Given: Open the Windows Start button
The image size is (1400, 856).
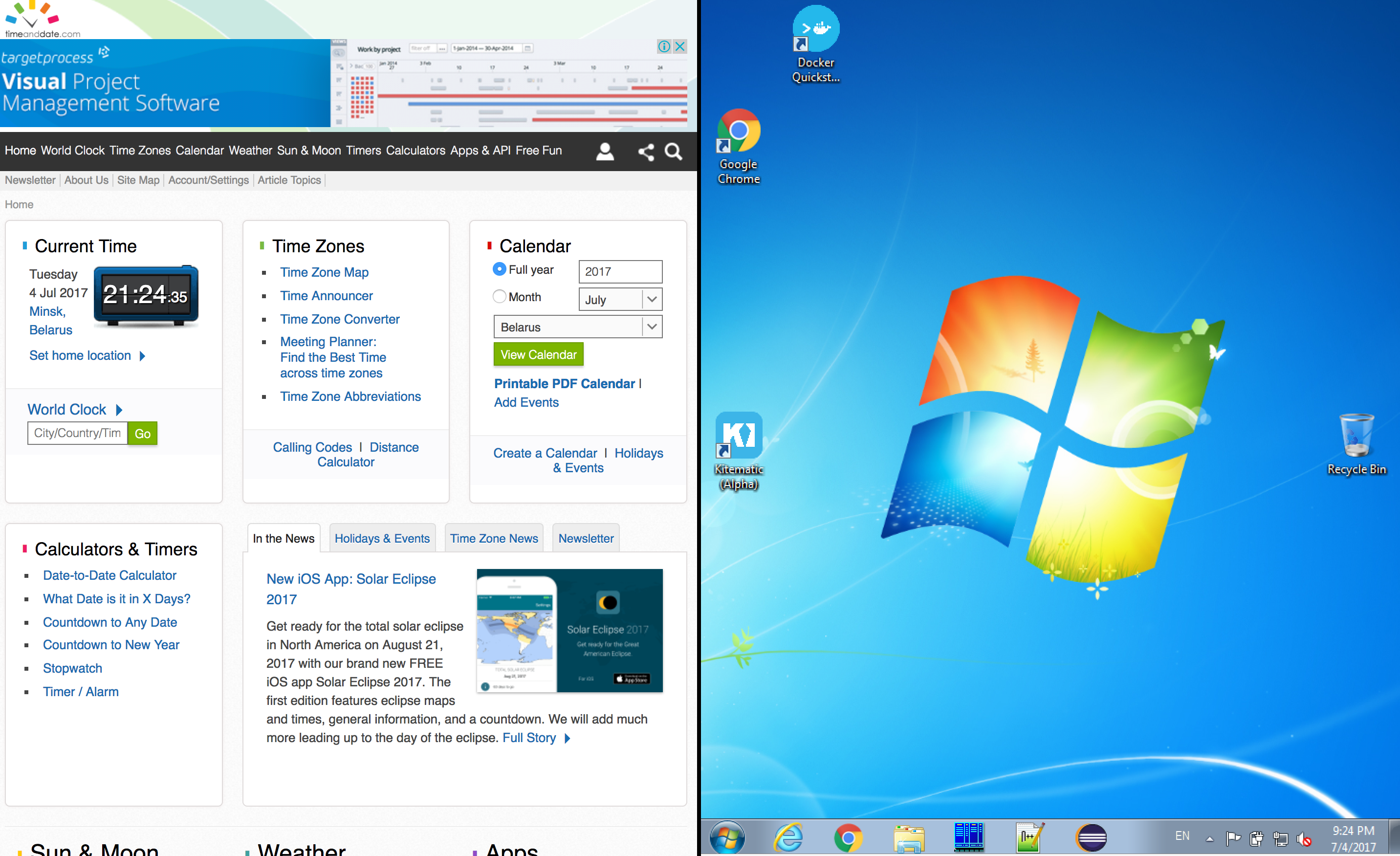Looking at the screenshot, I should [x=727, y=837].
